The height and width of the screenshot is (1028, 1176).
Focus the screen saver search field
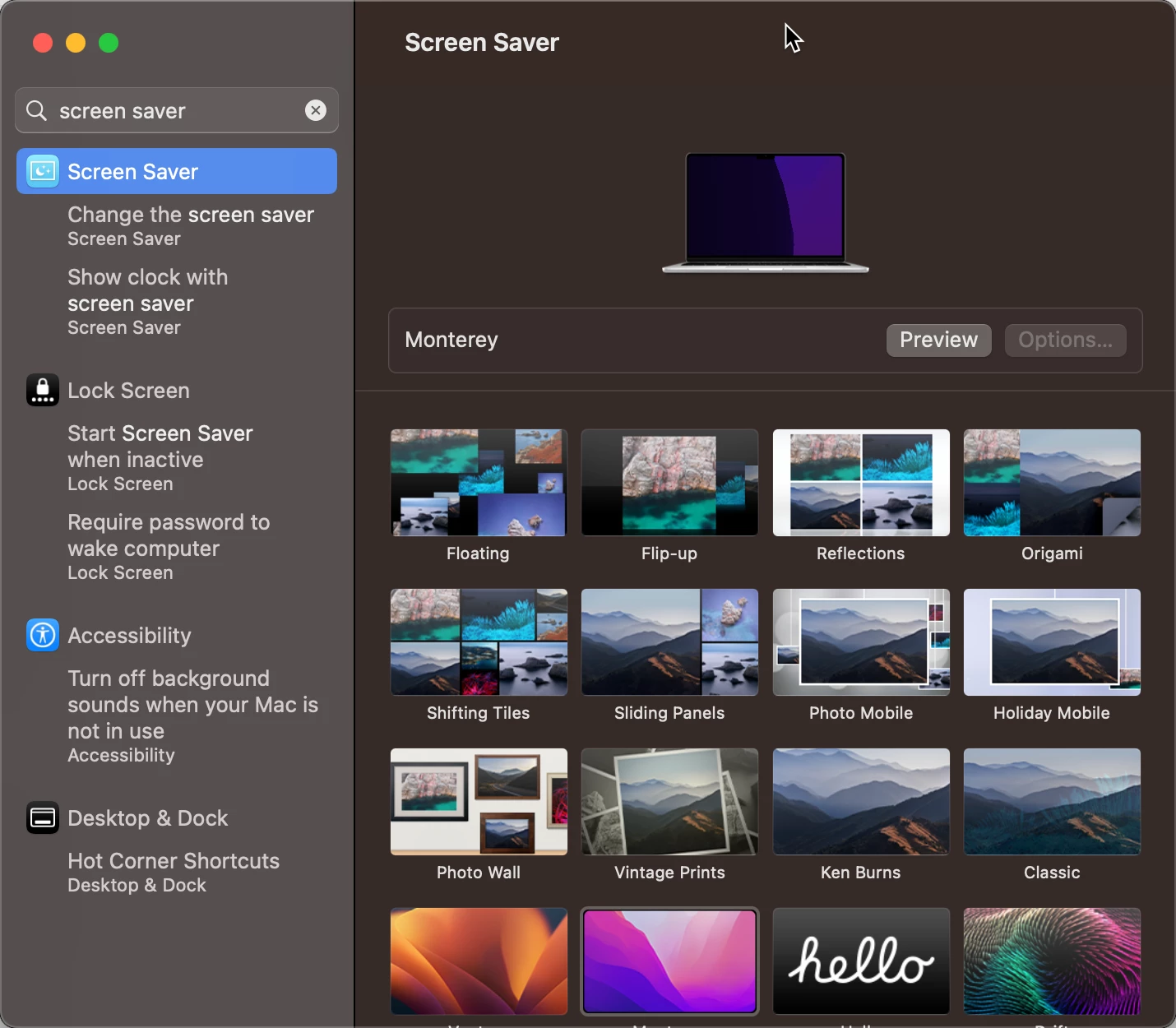(177, 110)
